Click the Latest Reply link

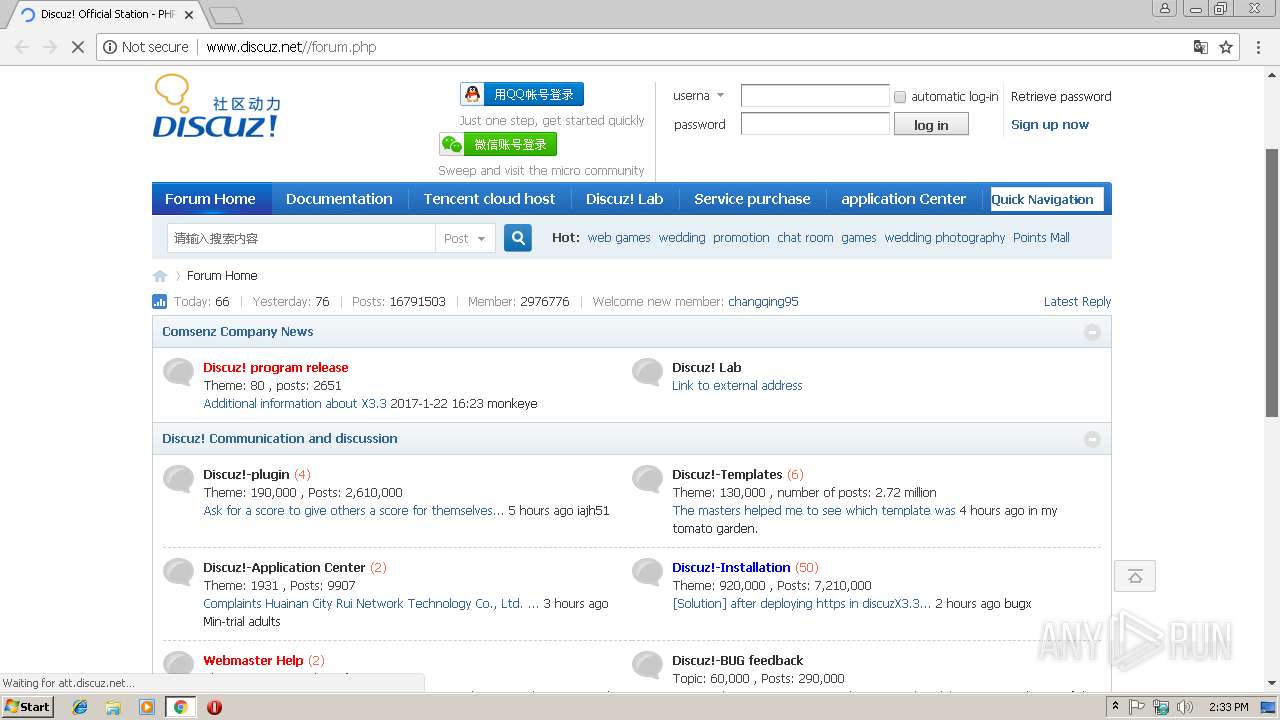[1077, 302]
